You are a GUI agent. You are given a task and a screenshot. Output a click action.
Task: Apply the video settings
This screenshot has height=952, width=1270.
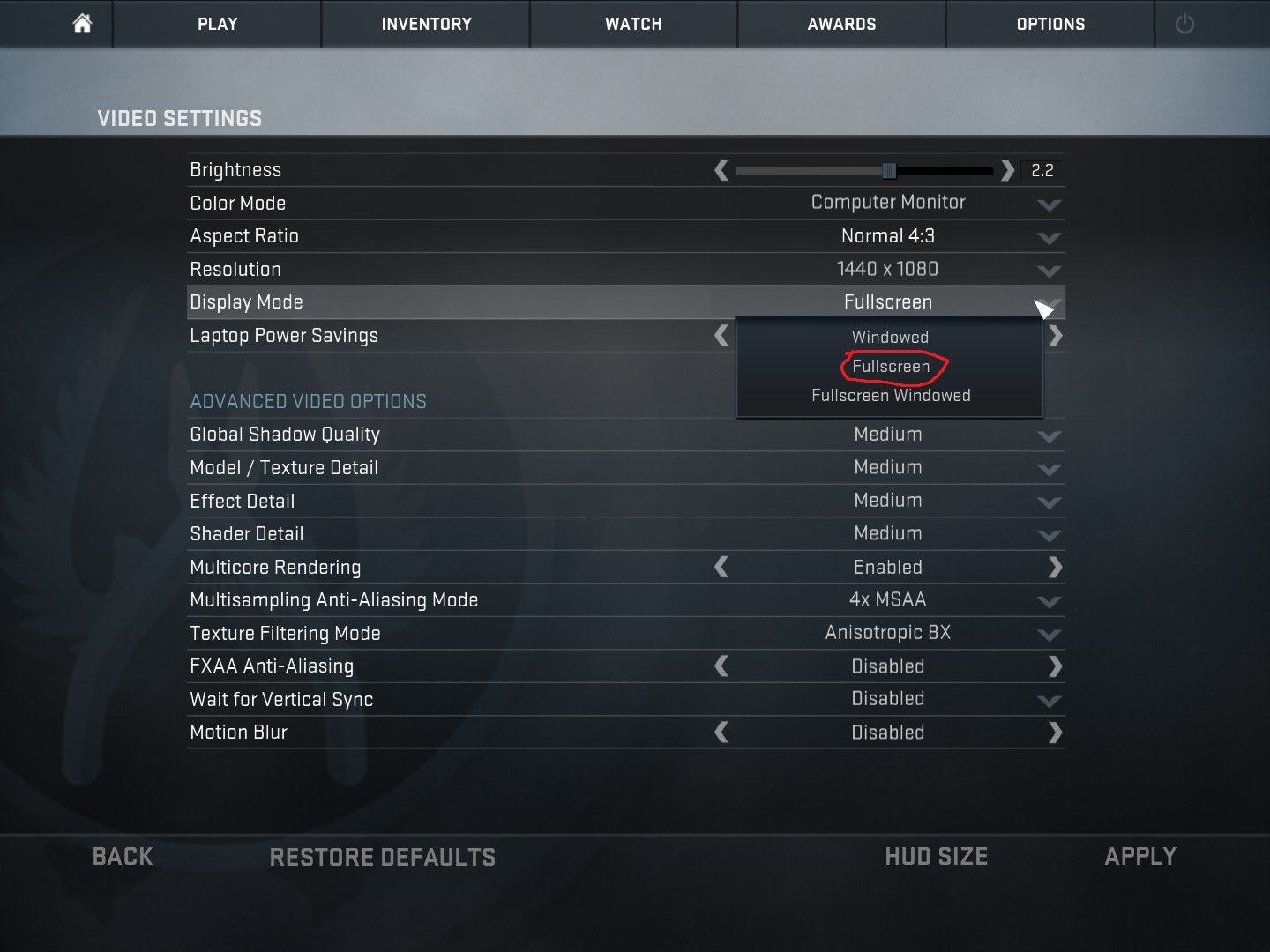pos(1140,856)
